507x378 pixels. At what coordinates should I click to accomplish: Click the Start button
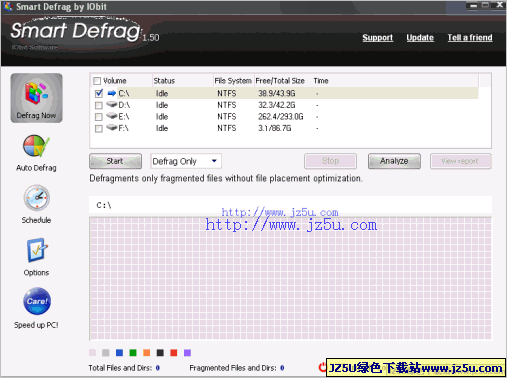(x=115, y=161)
